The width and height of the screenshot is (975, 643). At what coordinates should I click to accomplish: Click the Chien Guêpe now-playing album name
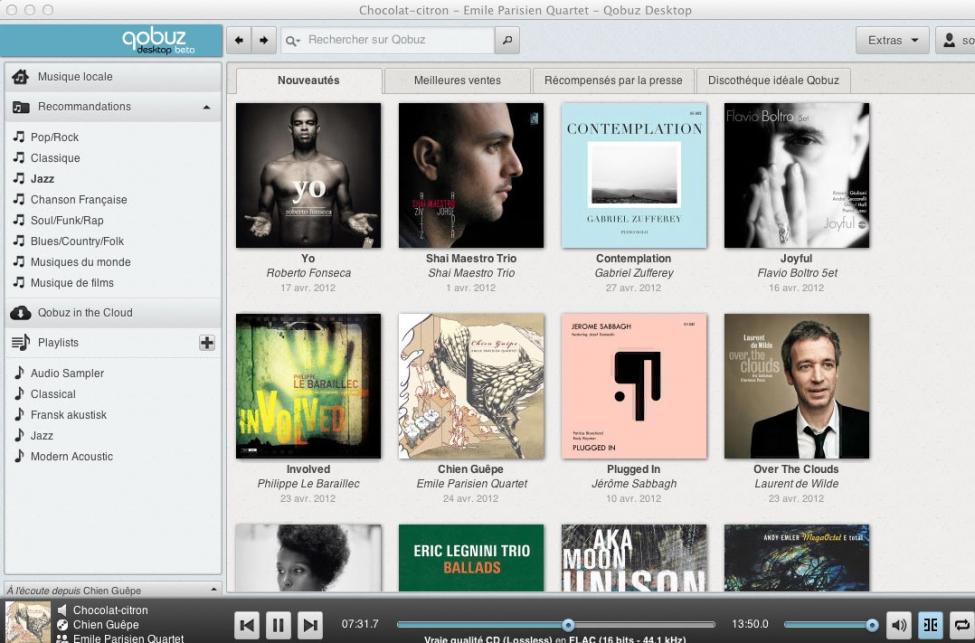(x=106, y=625)
